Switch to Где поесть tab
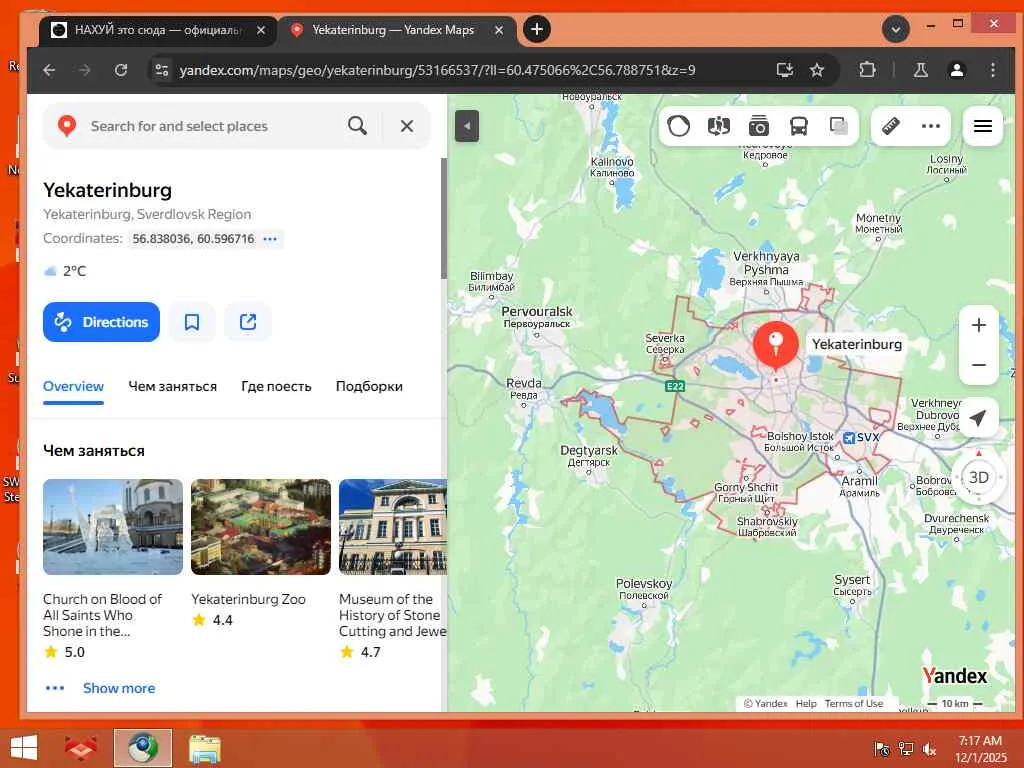Image resolution: width=1024 pixels, height=768 pixels. click(276, 386)
